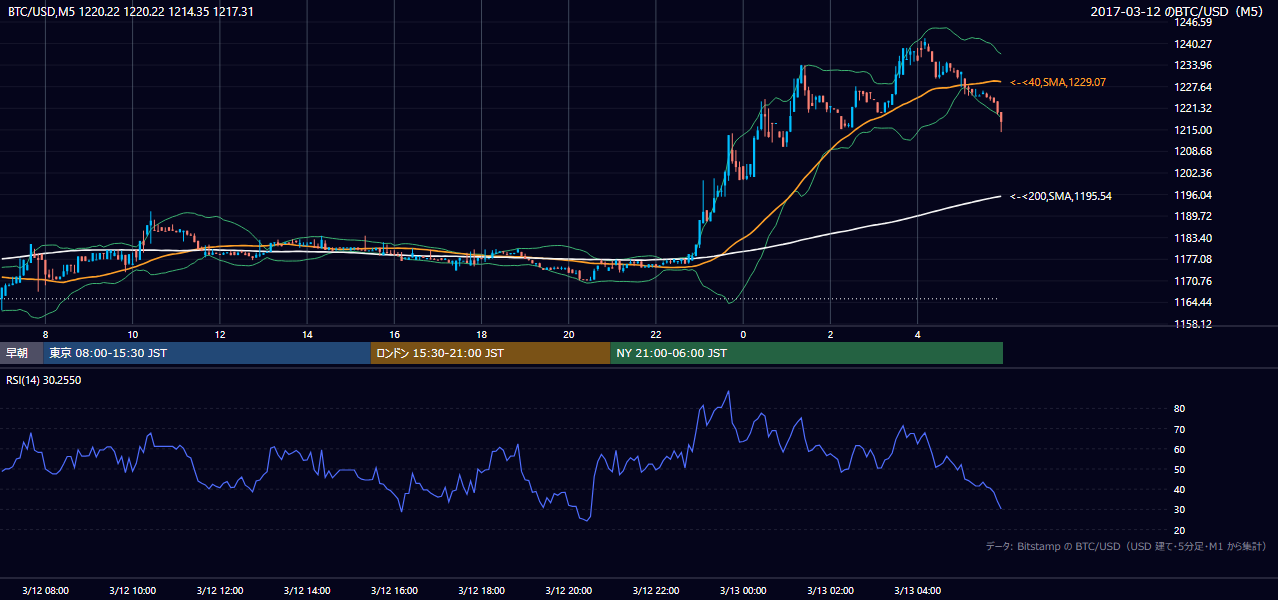Click the 東京 08:00-15:30 JST session bar
This screenshot has width=1278, height=600.
coord(207,353)
